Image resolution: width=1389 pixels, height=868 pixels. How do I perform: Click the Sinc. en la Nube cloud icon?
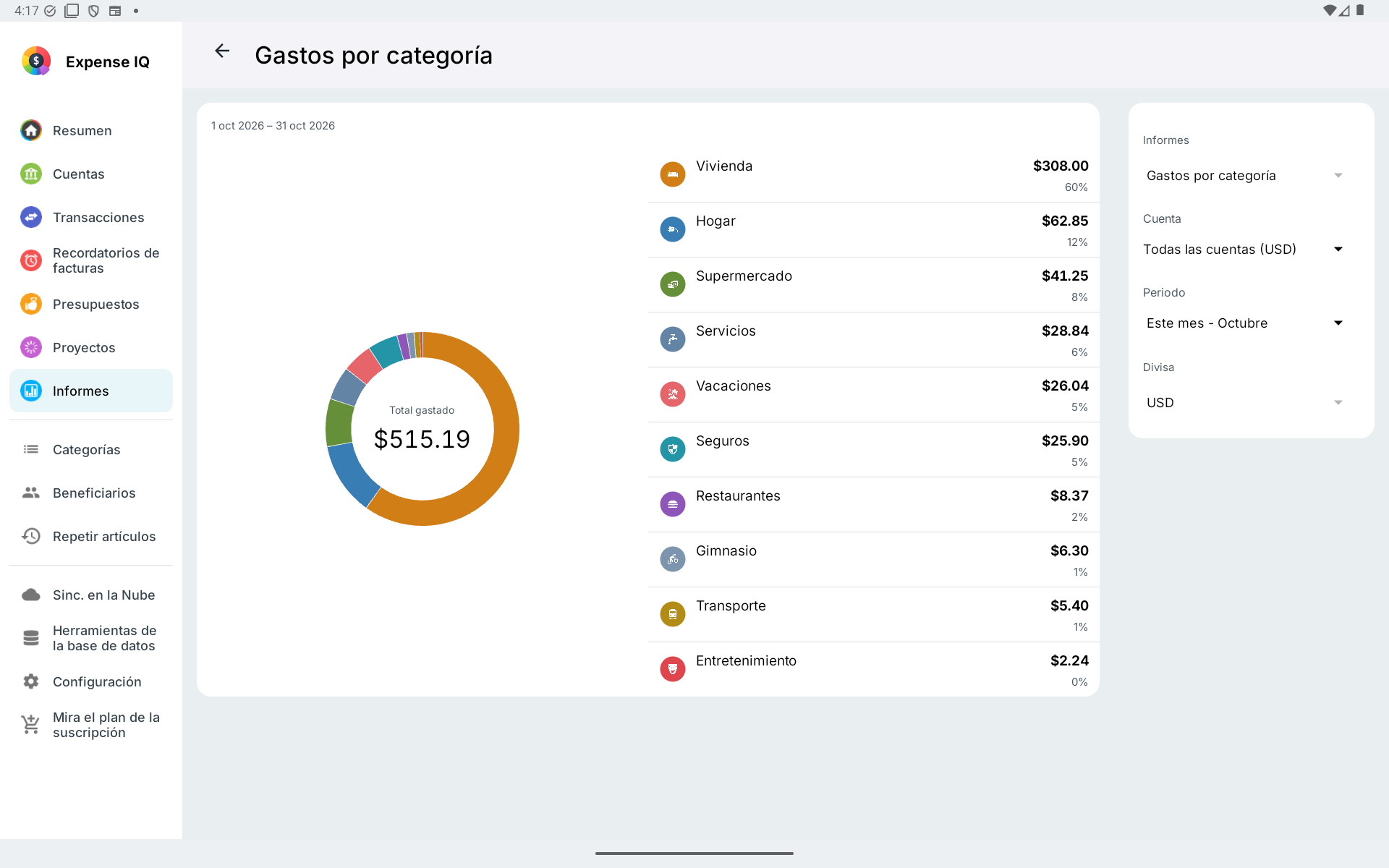coord(31,595)
